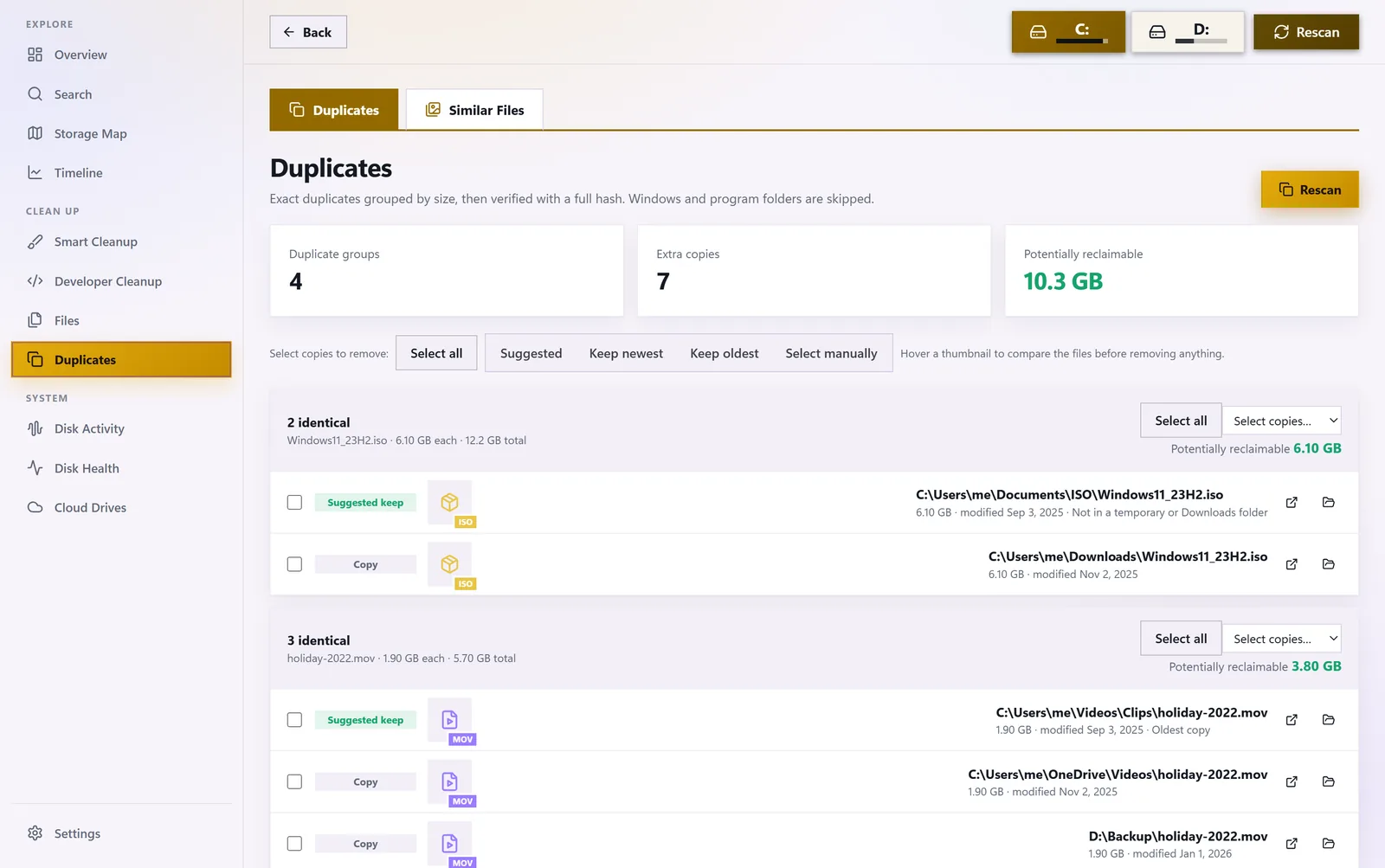
Task: Open Select copies dropdown for Windows11_23H2.iso group
Action: click(x=1282, y=421)
